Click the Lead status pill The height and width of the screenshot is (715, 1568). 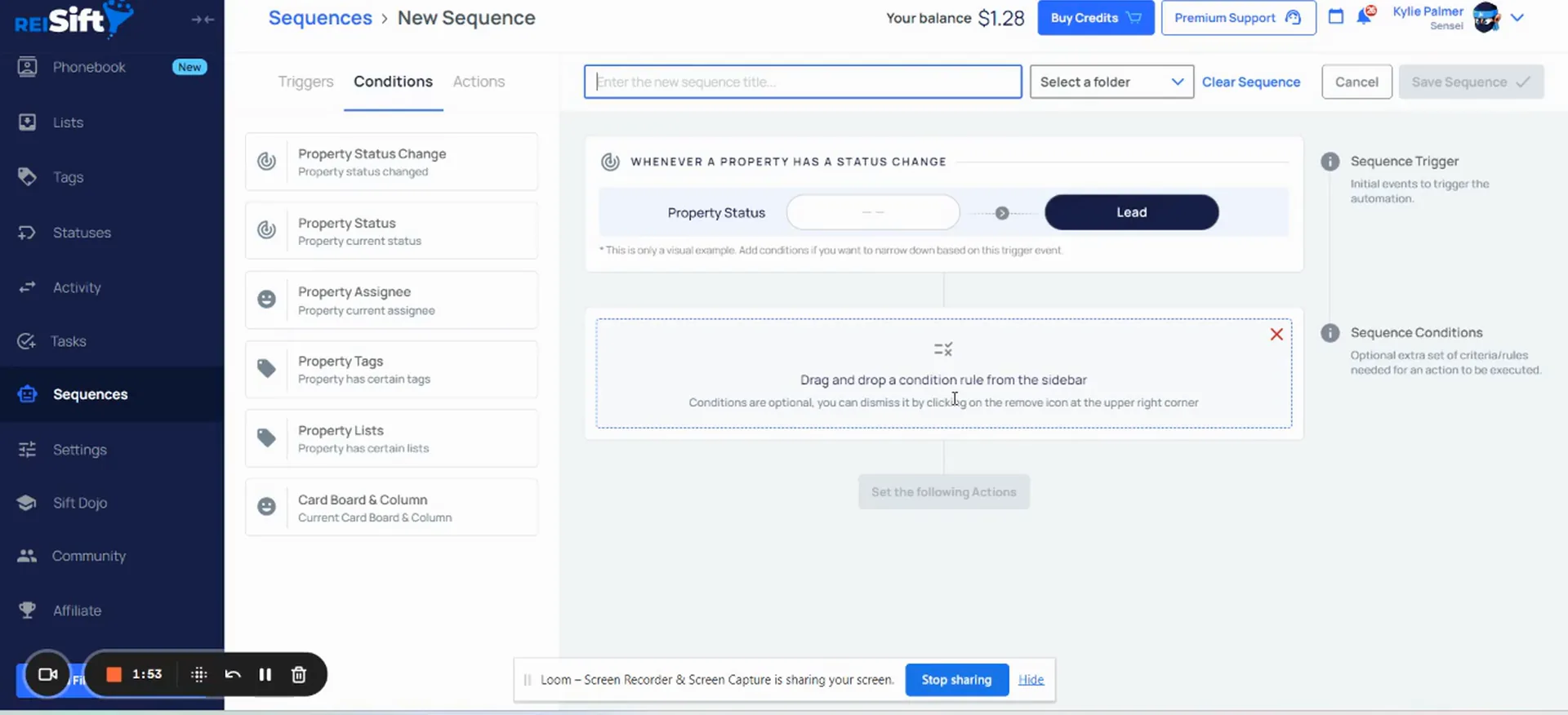[1131, 212]
